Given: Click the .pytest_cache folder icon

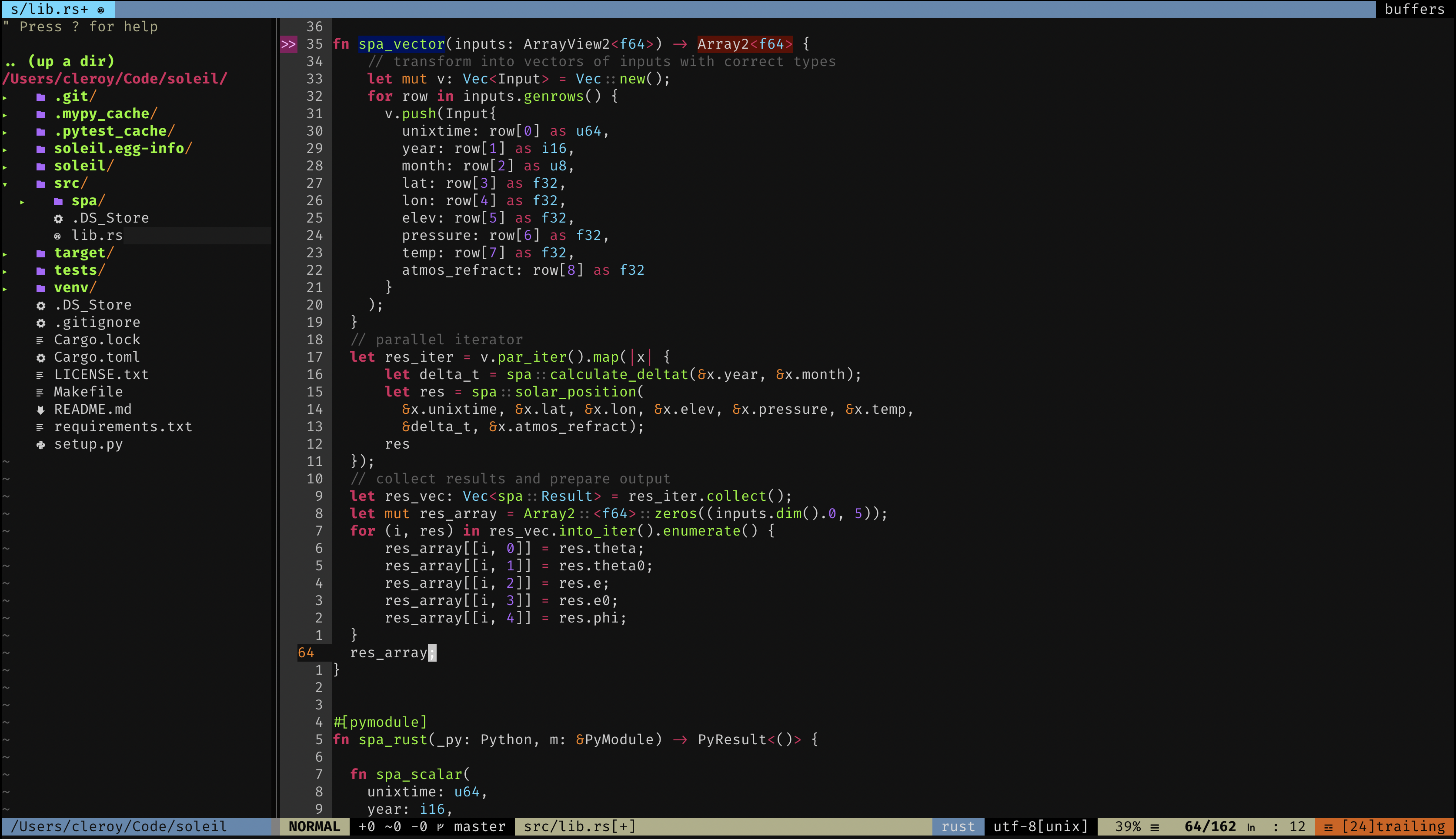Looking at the screenshot, I should pyautogui.click(x=41, y=131).
